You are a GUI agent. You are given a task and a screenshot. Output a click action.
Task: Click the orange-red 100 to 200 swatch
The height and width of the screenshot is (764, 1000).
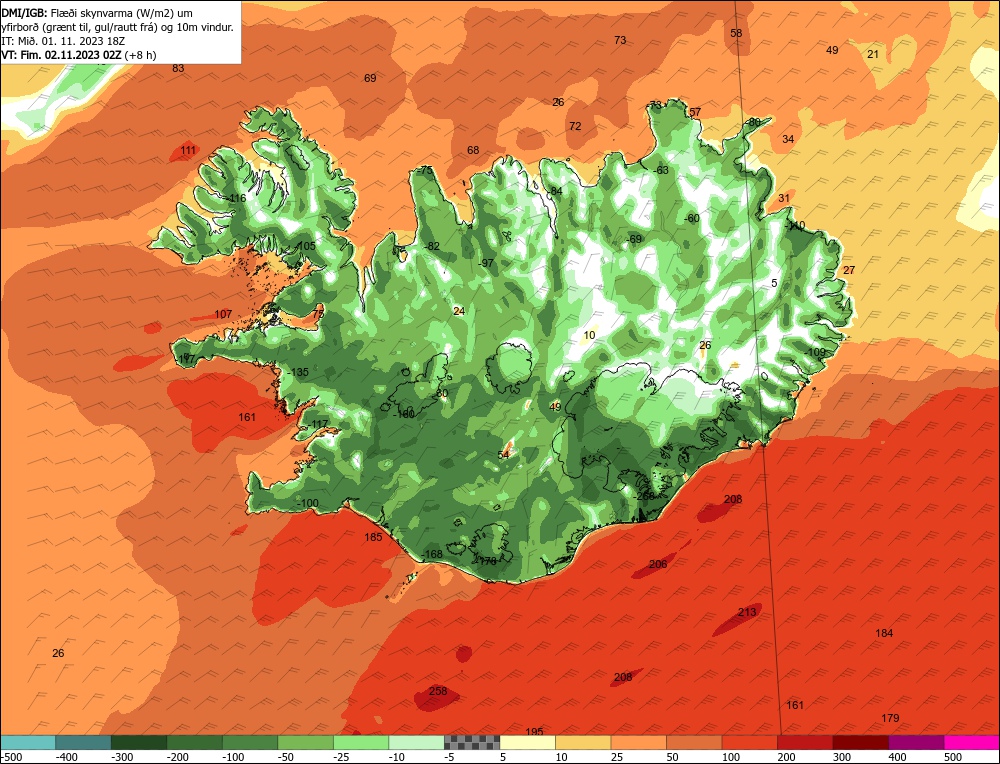pyautogui.click(x=749, y=742)
